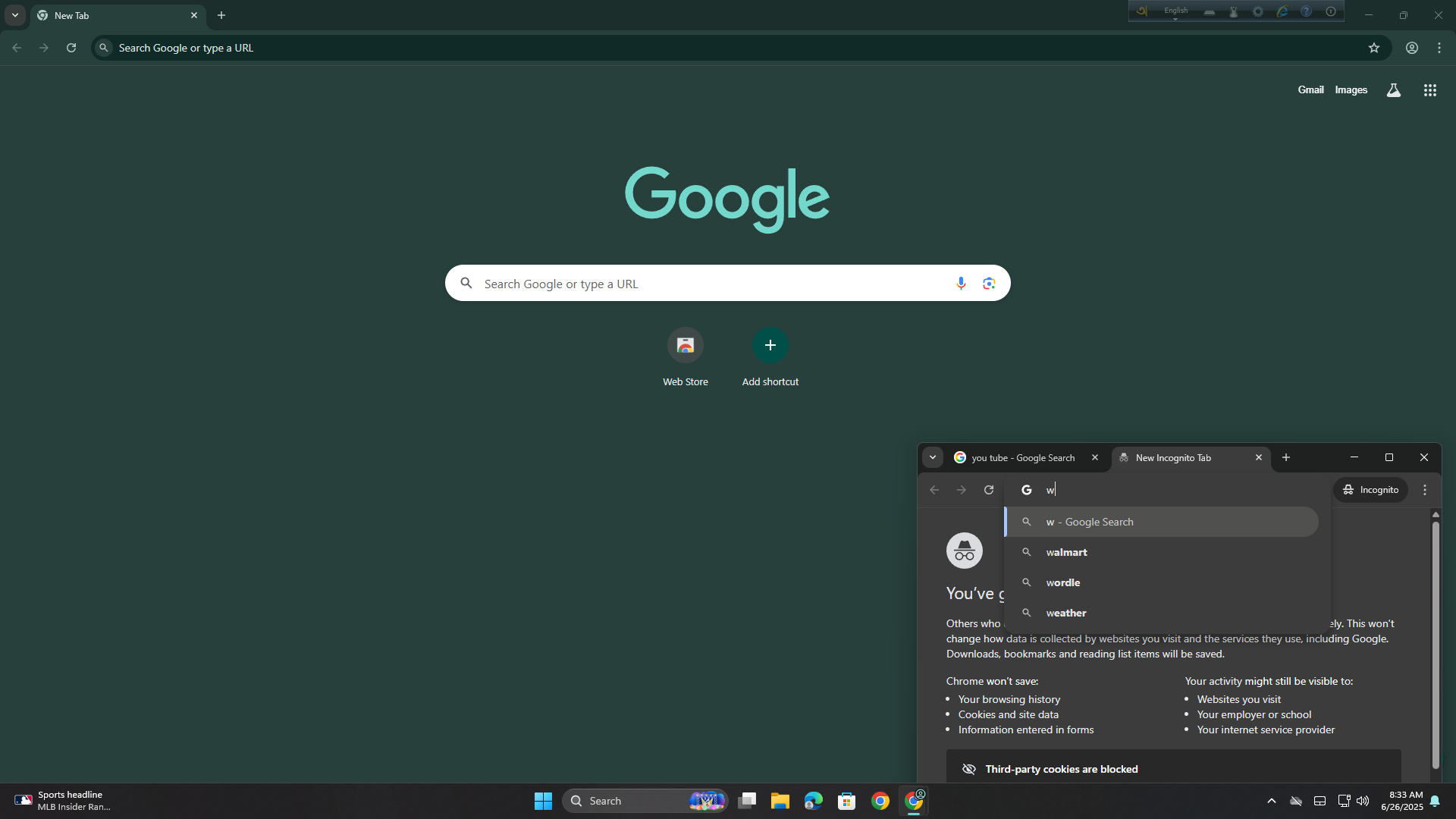Image resolution: width=1456 pixels, height=819 pixels.
Task: Open Microsoft Store from the taskbar
Action: 847,801
